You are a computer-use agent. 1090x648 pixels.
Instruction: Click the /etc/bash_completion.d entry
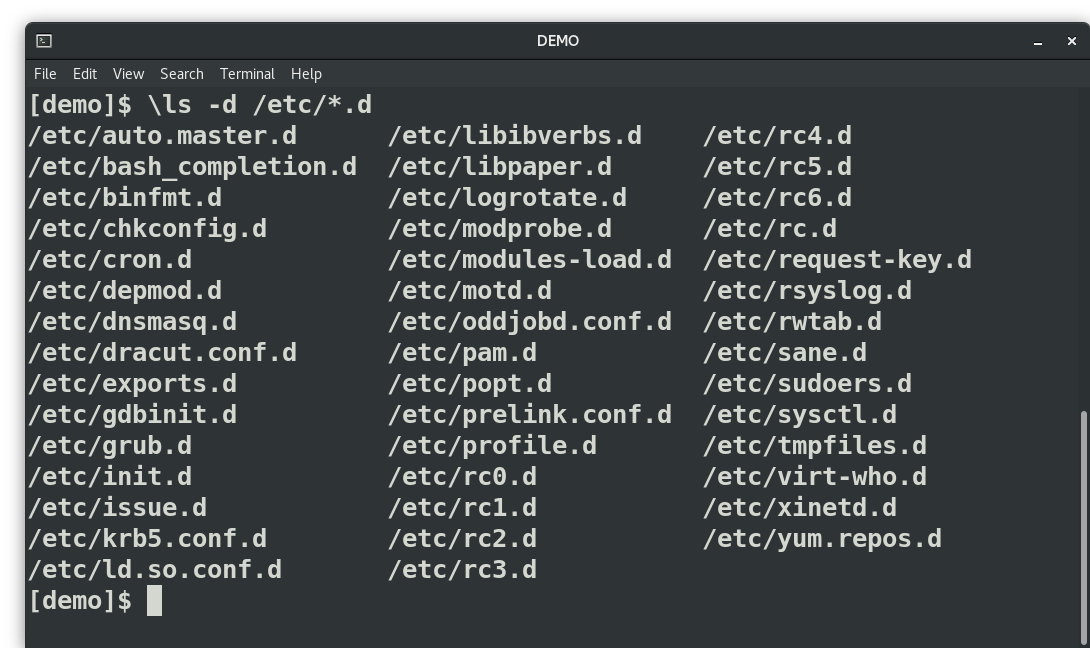[x=192, y=167]
